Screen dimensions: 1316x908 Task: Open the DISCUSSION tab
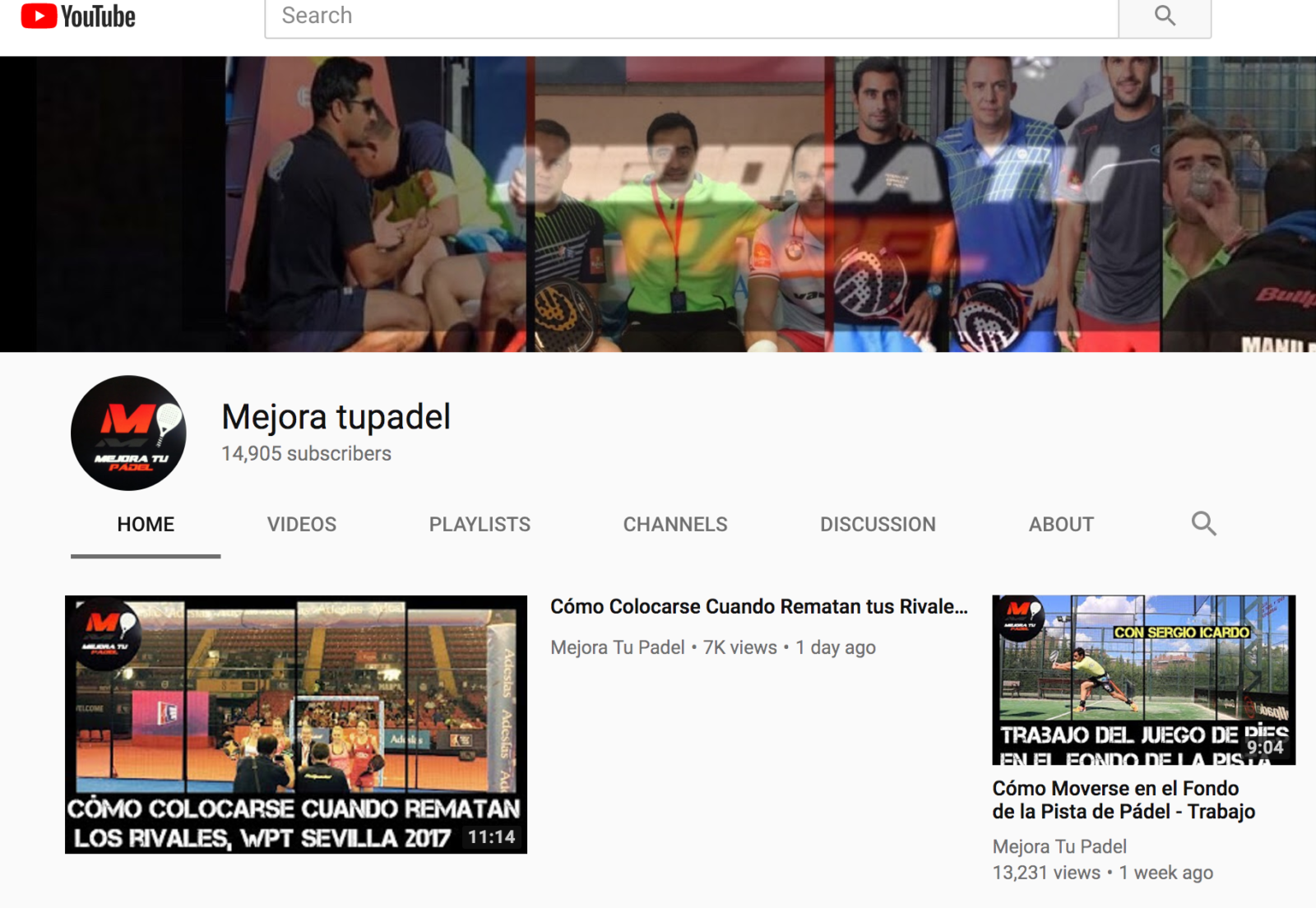(877, 524)
